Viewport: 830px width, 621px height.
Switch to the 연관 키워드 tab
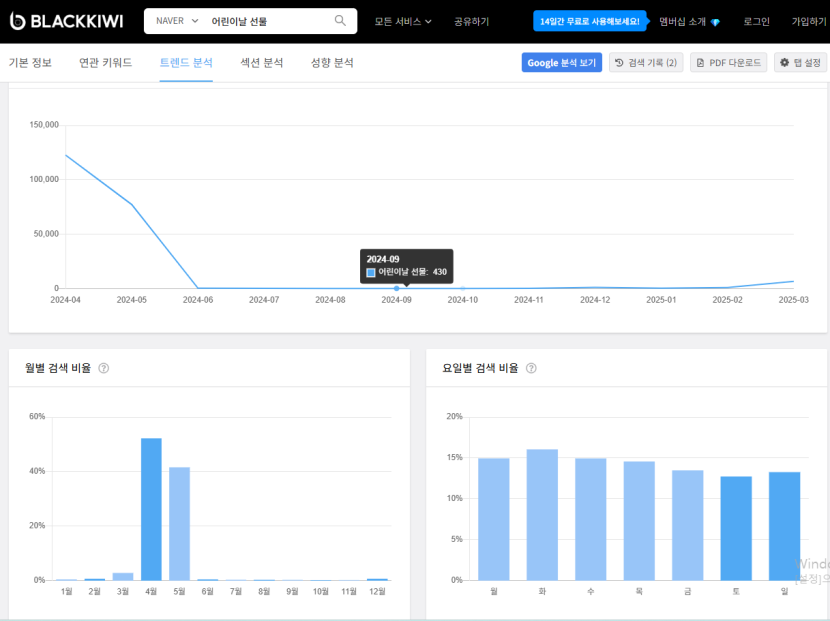[105, 62]
